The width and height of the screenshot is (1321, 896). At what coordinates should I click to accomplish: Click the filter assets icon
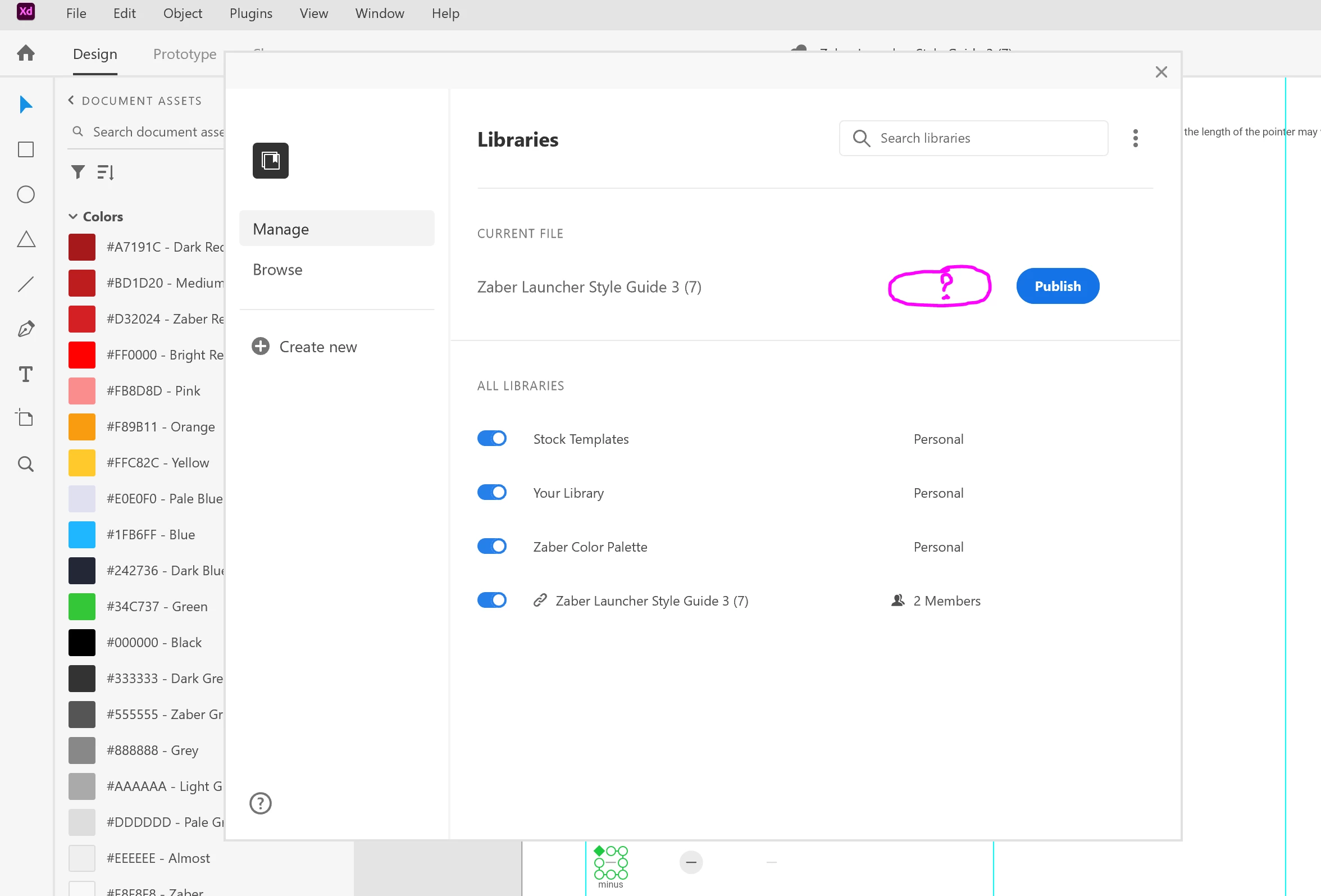tap(78, 172)
